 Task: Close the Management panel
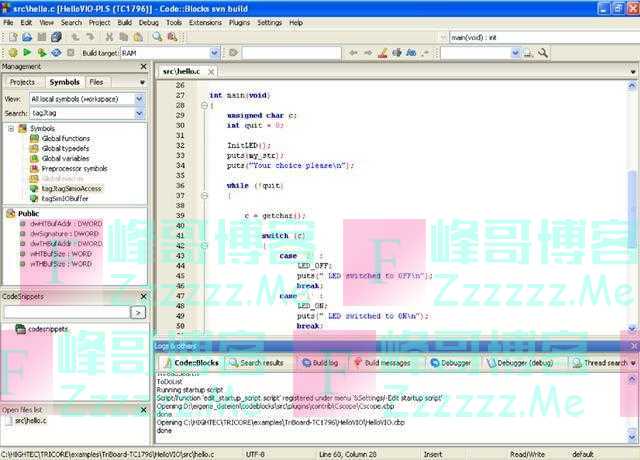pyautogui.click(x=143, y=67)
